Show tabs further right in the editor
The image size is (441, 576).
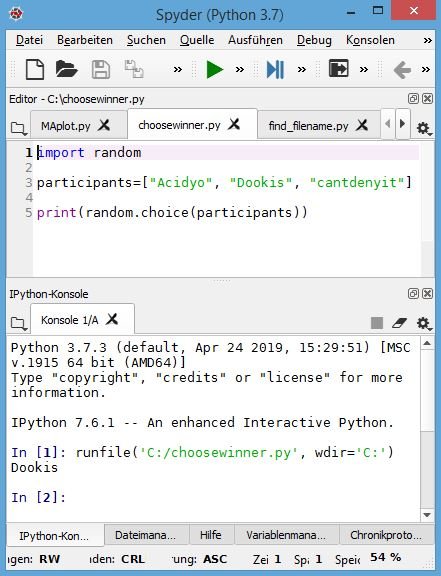(x=402, y=124)
